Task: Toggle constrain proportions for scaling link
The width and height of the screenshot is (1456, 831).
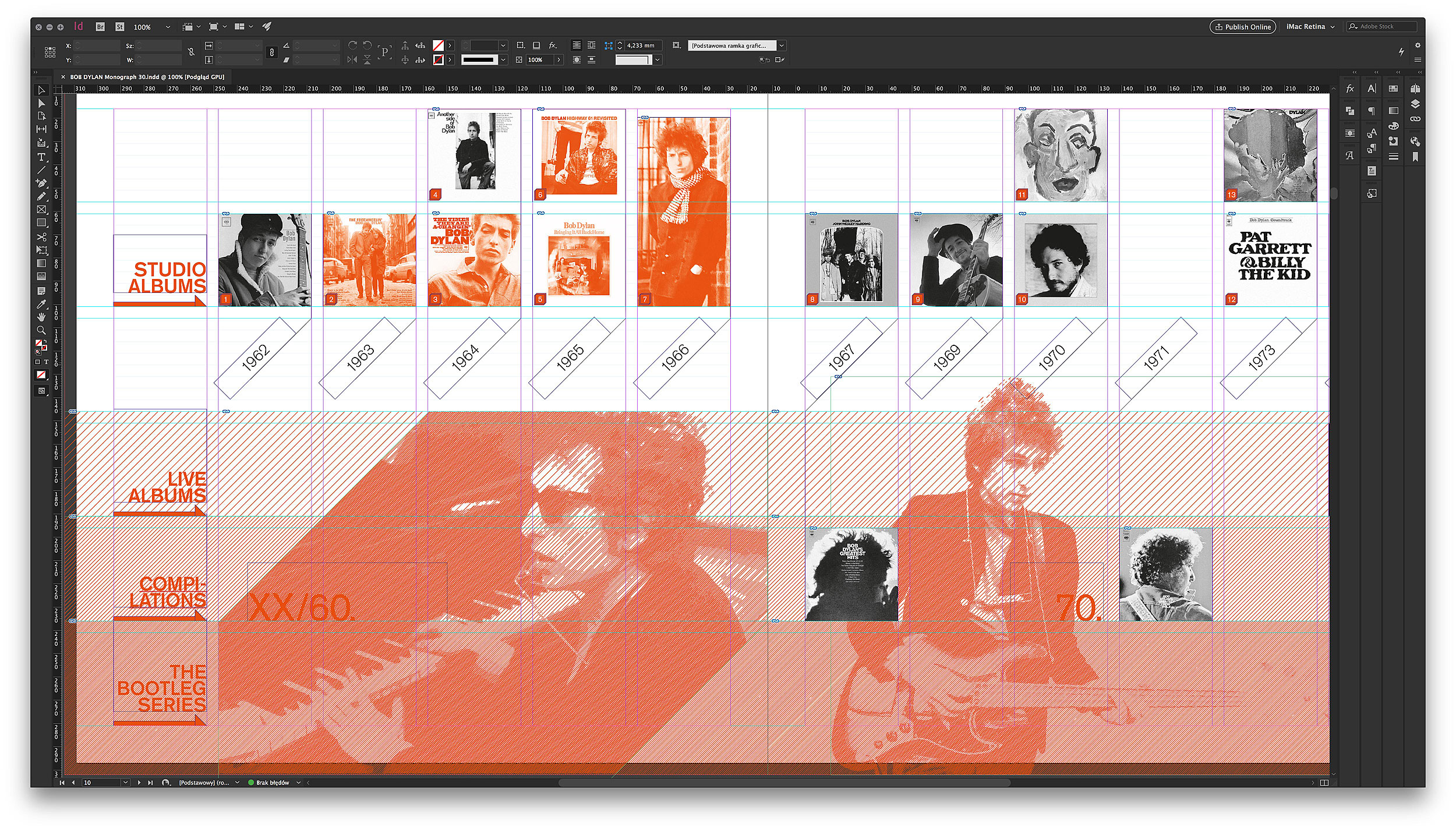Action: [271, 52]
